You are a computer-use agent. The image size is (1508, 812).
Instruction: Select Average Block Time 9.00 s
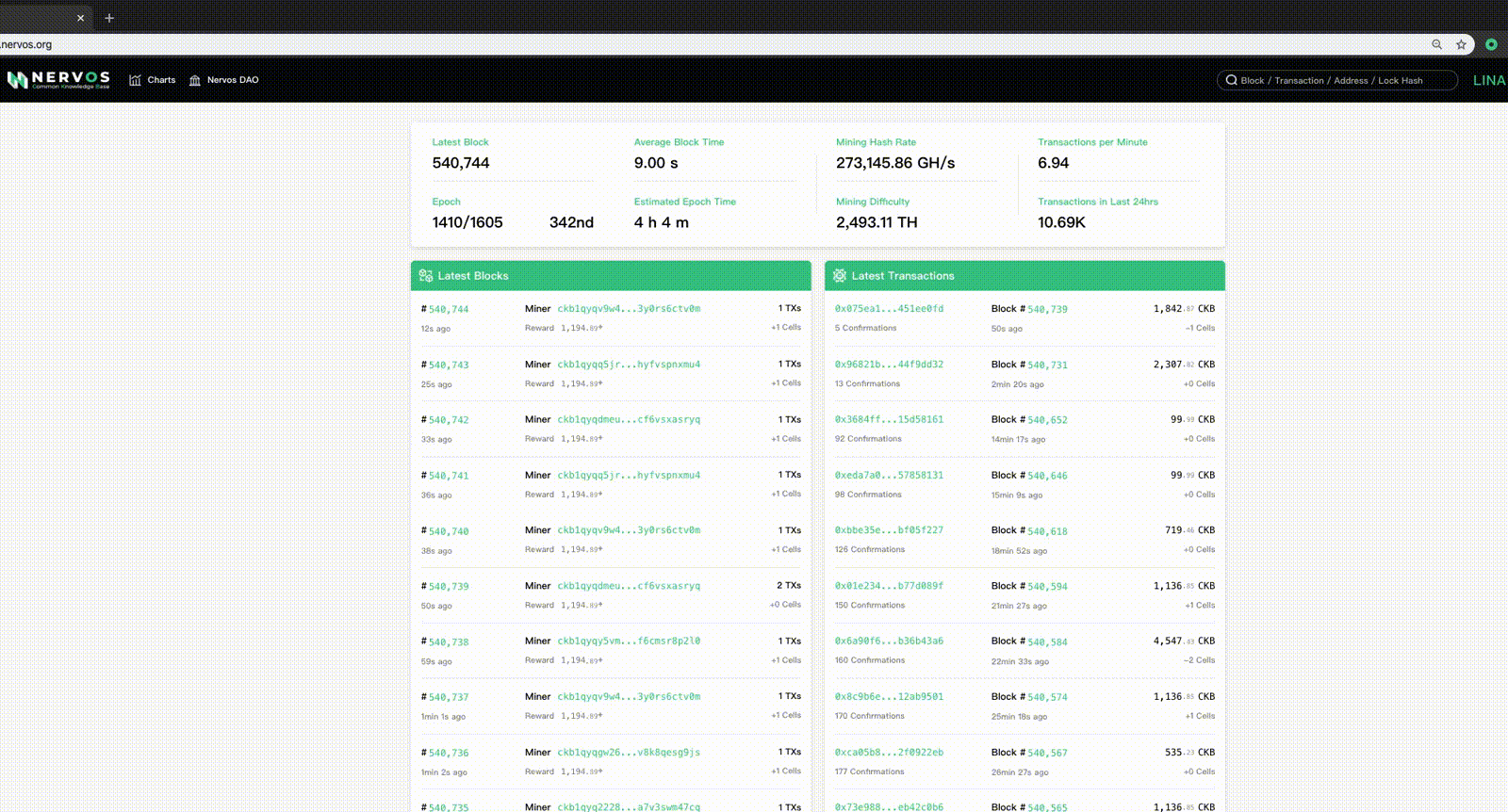coord(656,163)
